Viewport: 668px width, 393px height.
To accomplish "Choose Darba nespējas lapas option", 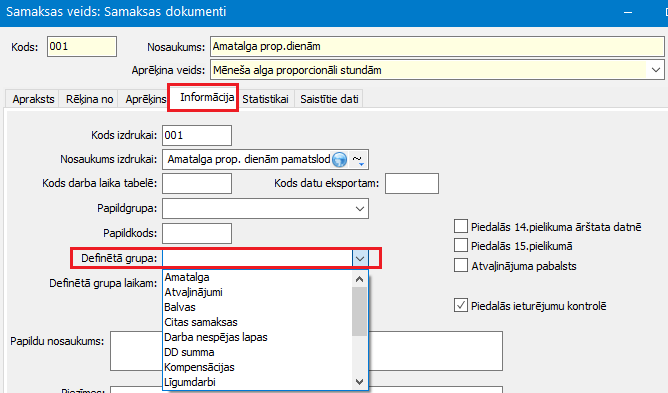I will (x=258, y=337).
